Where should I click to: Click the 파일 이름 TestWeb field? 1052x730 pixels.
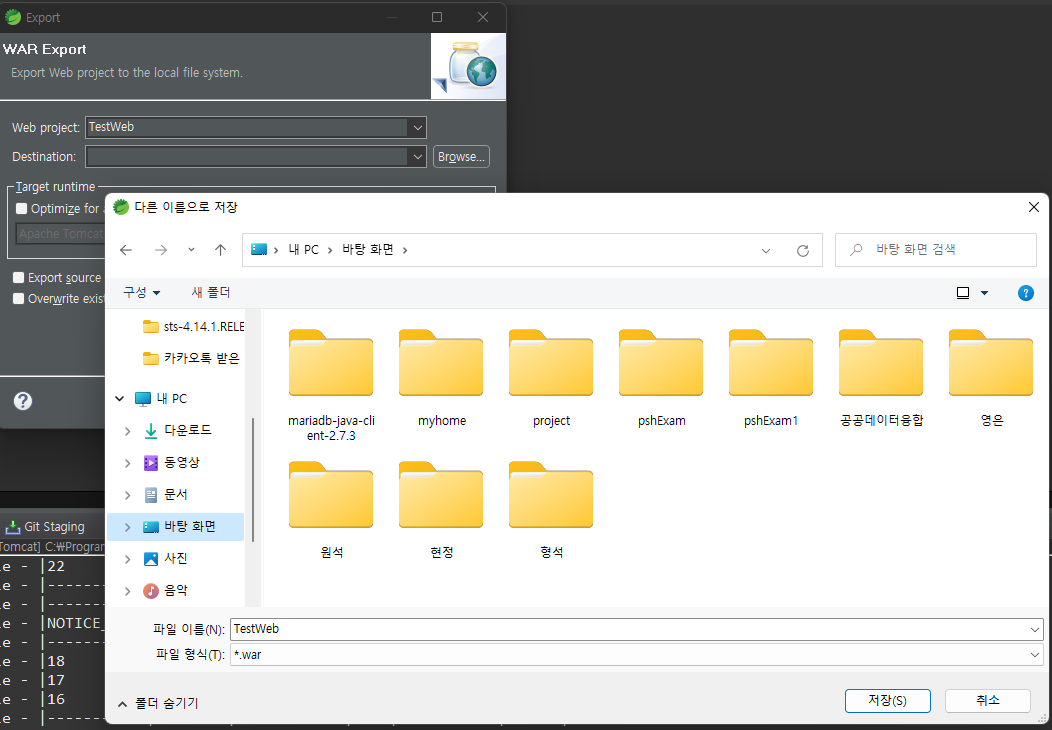coord(628,629)
